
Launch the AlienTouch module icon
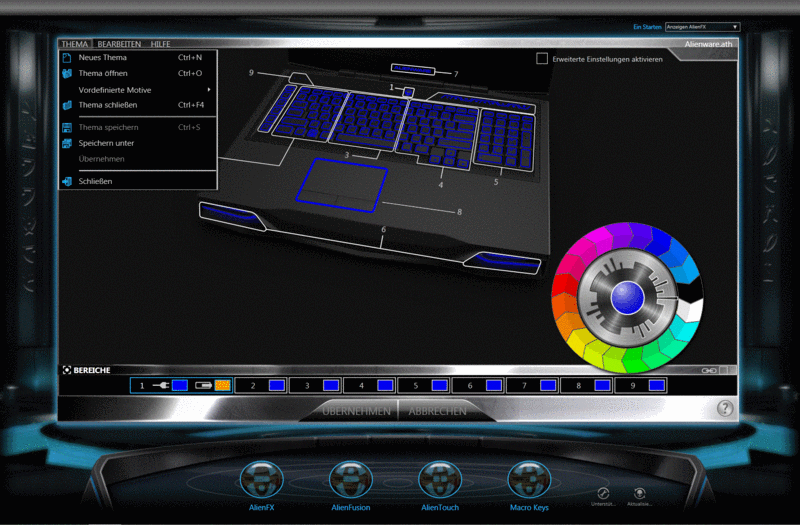coord(440,480)
